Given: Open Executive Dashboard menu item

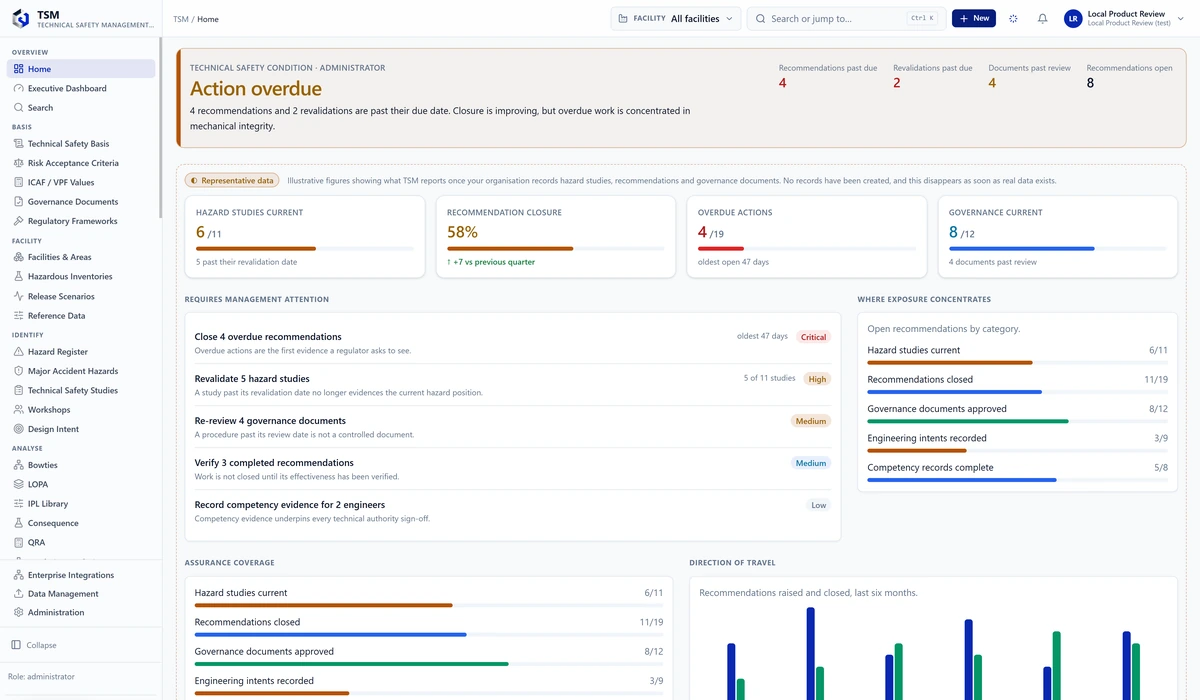Looking at the screenshot, I should 81,88.
